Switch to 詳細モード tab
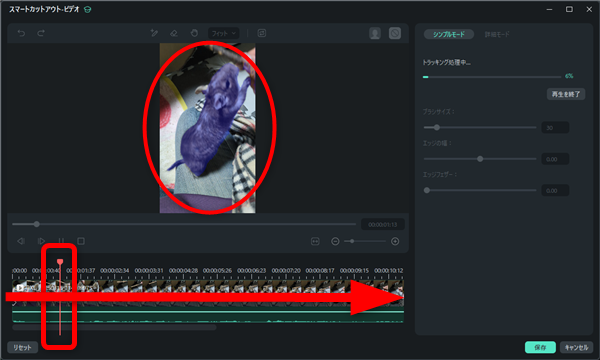 coord(497,34)
